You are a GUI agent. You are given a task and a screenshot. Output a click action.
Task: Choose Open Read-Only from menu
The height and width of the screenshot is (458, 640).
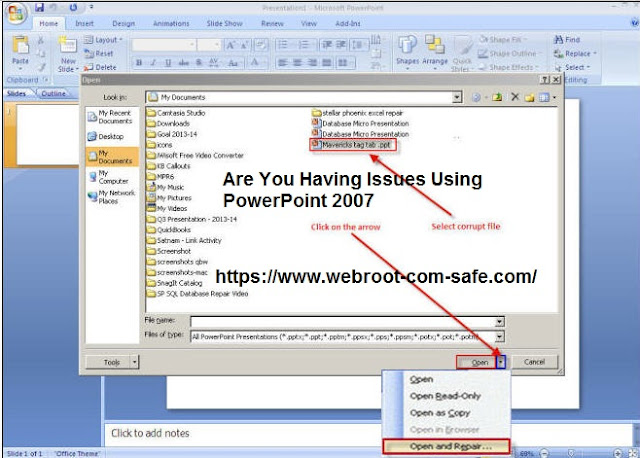click(447, 396)
